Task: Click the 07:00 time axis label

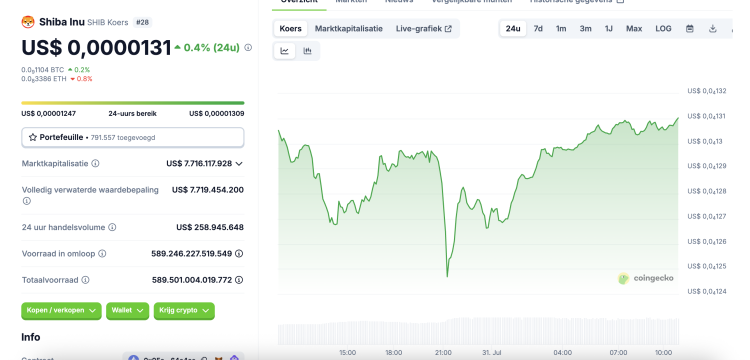Action: coord(619,353)
